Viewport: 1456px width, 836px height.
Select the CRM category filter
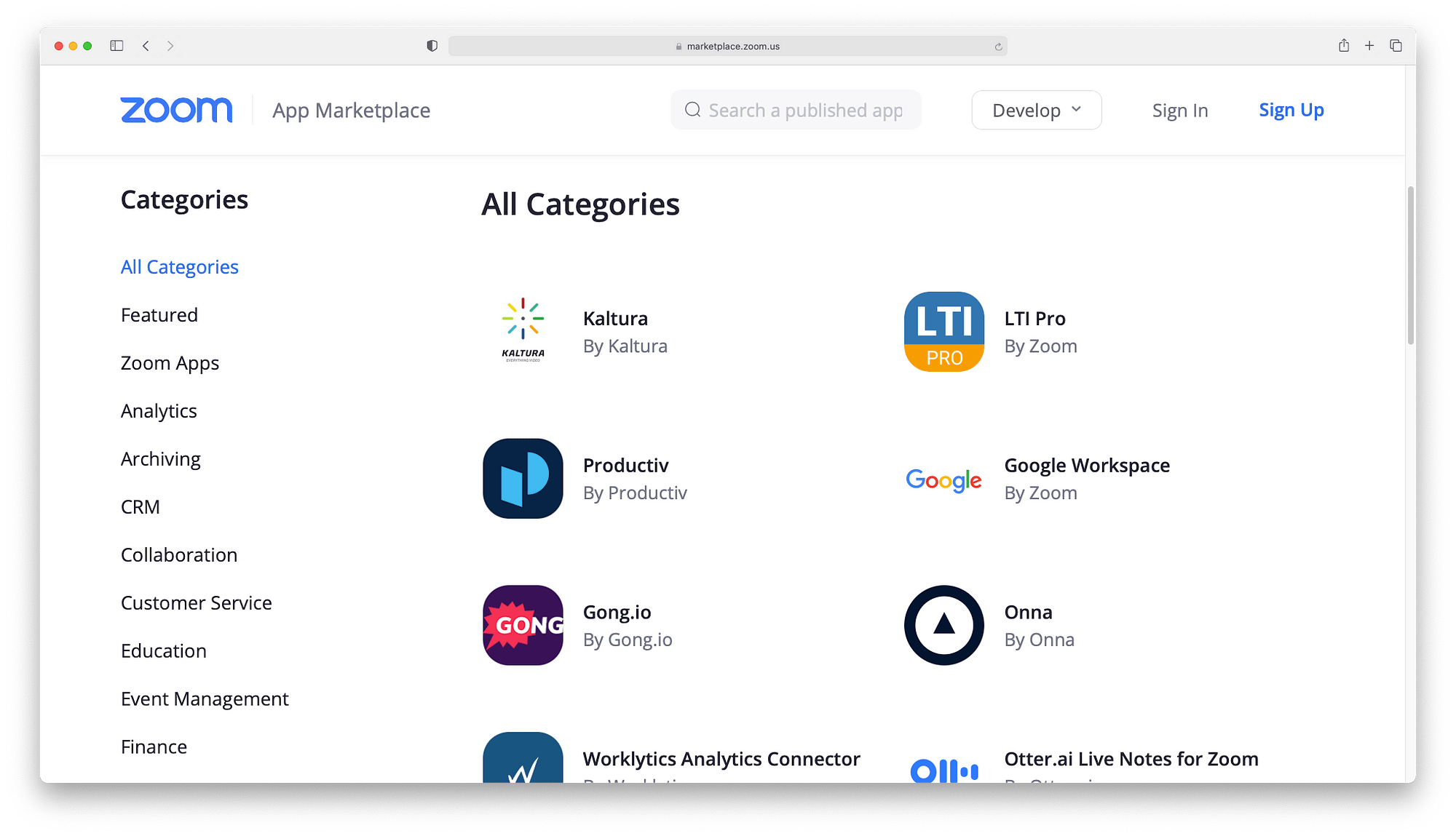[139, 506]
